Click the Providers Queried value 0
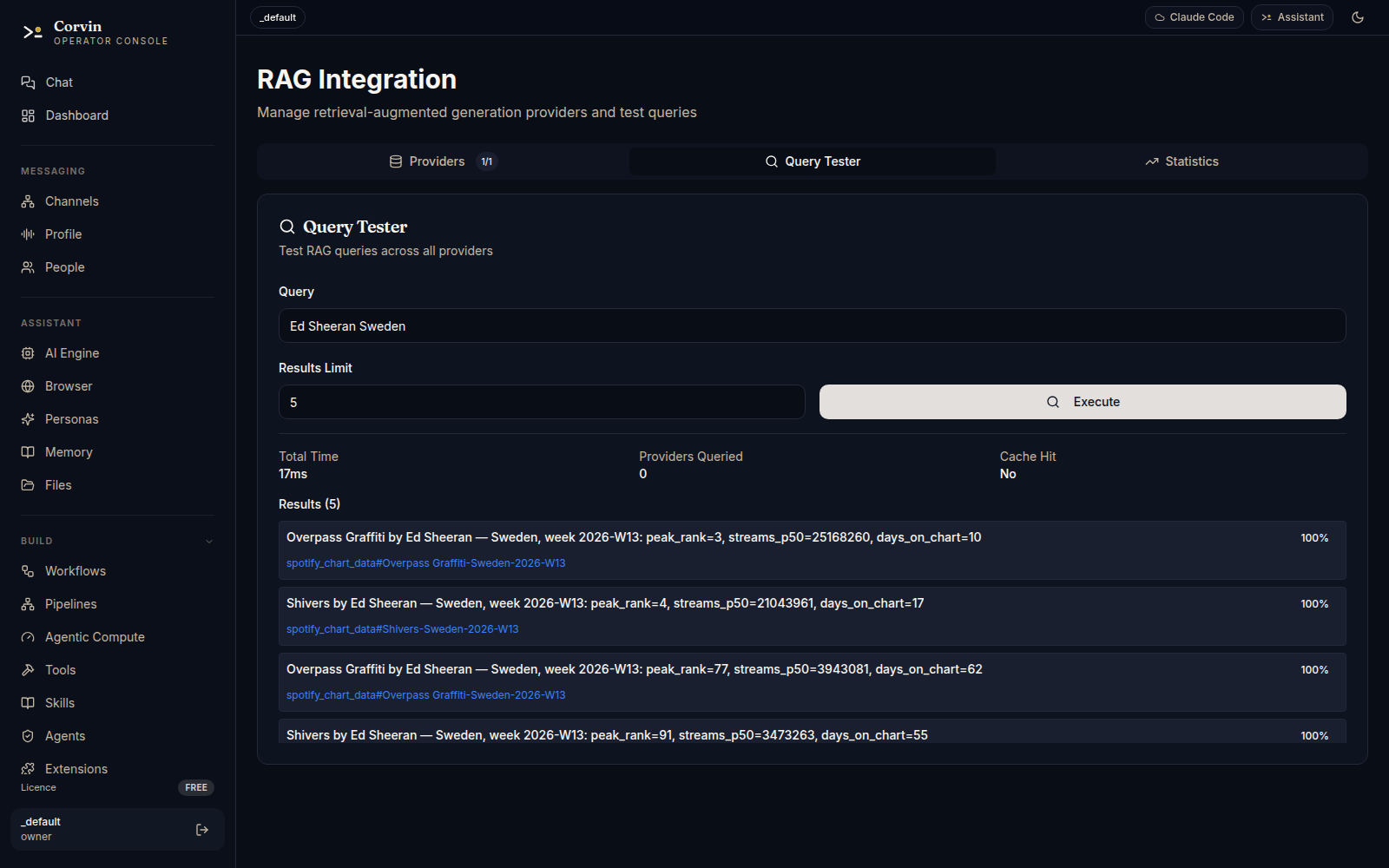Viewport: 1389px width, 868px height. point(643,474)
